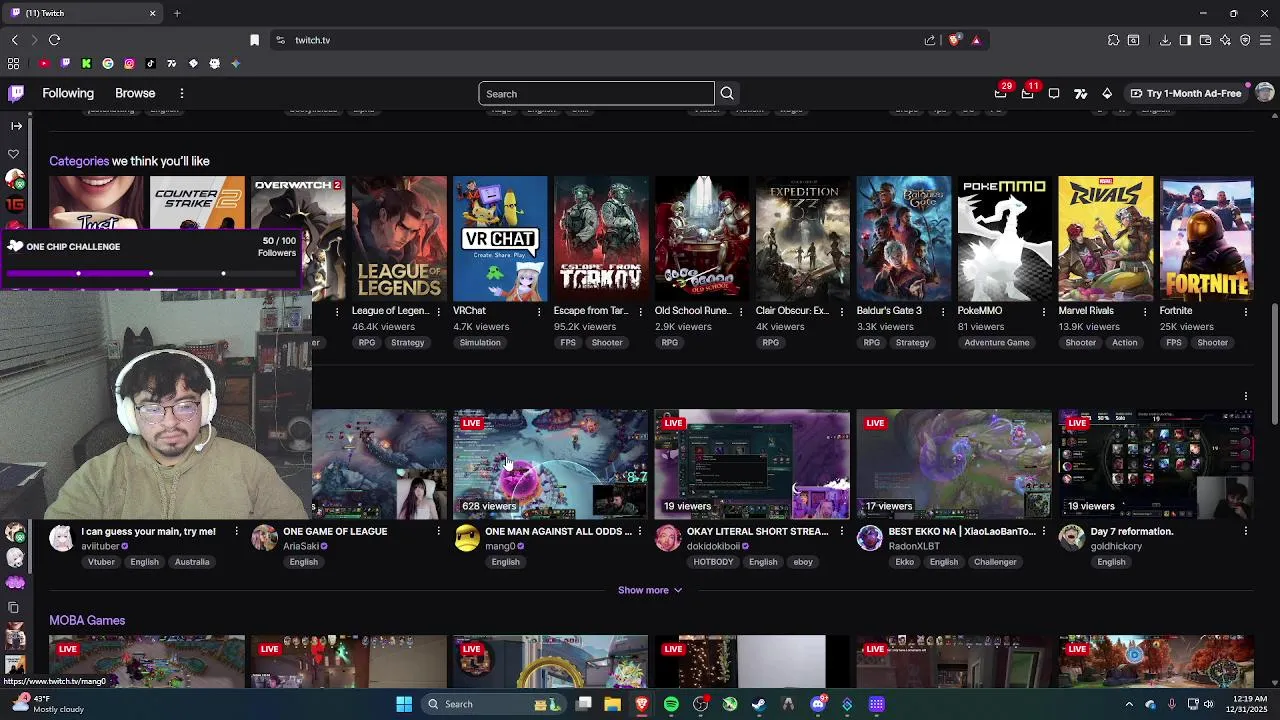Open options menu for Old School RuneScape
Image resolution: width=1280 pixels, height=720 pixels.
pos(741,312)
